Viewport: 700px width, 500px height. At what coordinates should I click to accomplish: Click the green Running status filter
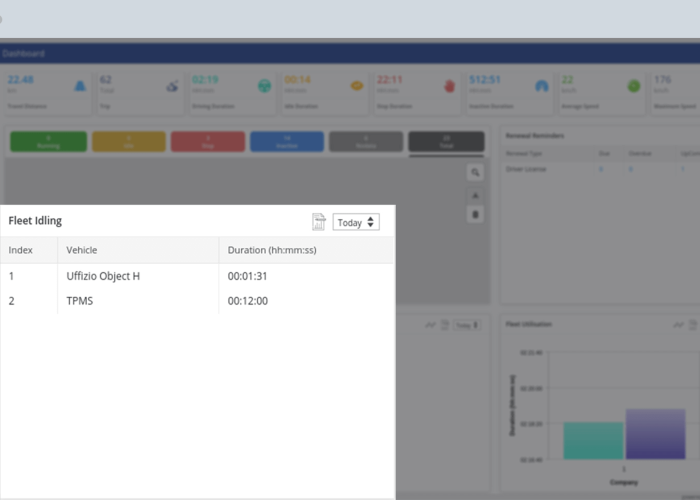(x=47, y=141)
